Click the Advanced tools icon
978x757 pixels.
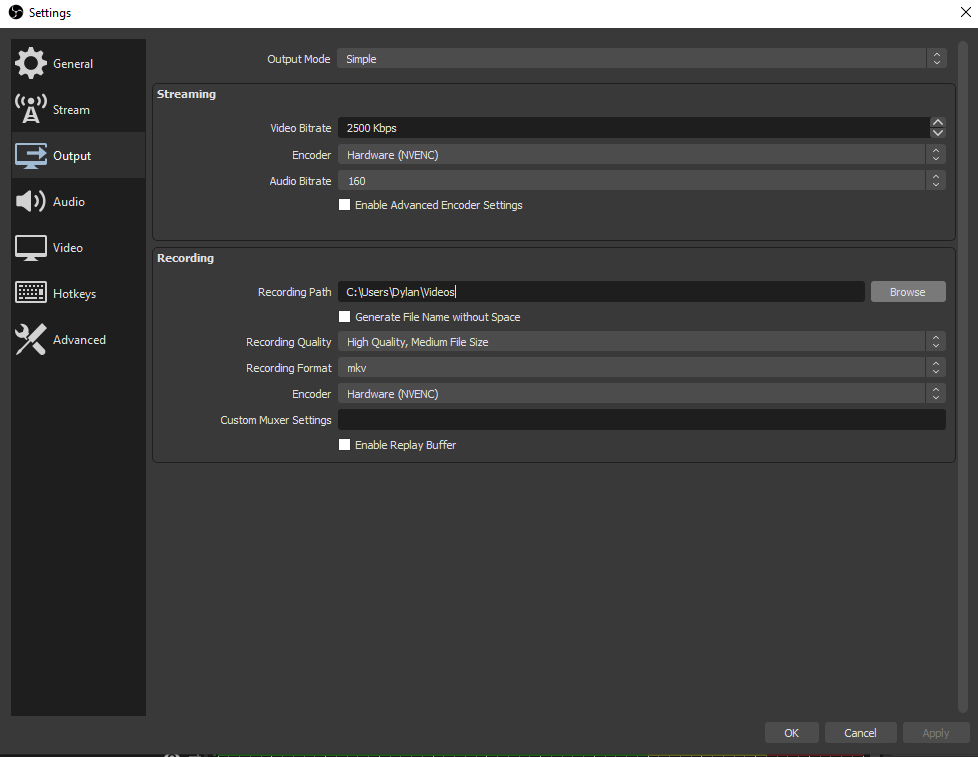pyautogui.click(x=31, y=339)
